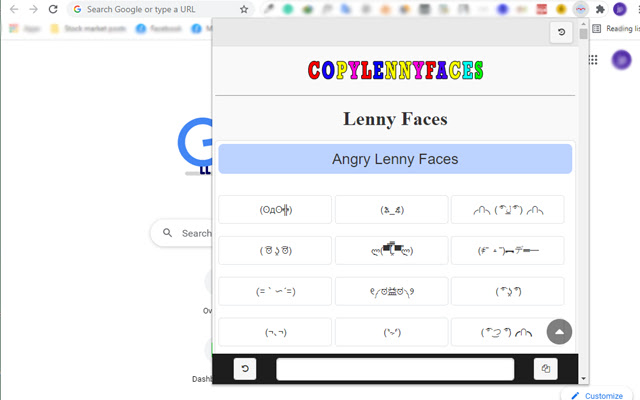This screenshot has height=400, width=640.
Task: Open the Google apps grid icon
Action: (593, 60)
